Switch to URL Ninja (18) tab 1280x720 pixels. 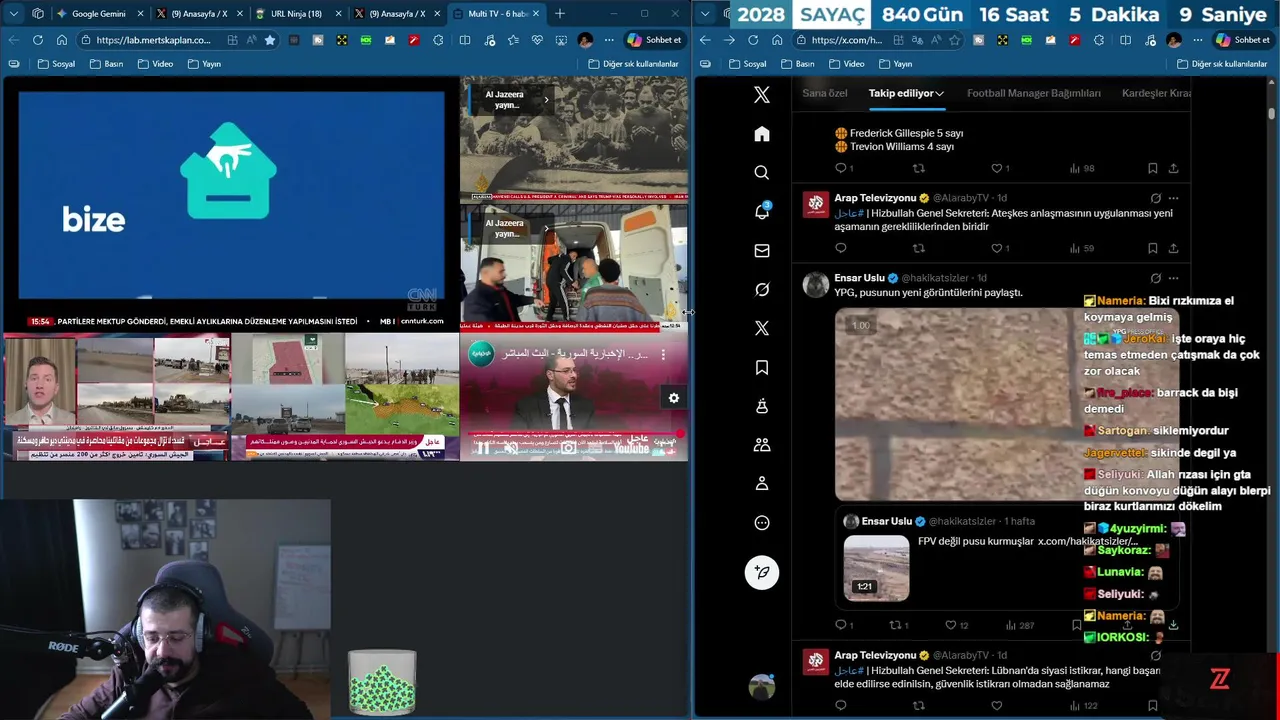[297, 13]
